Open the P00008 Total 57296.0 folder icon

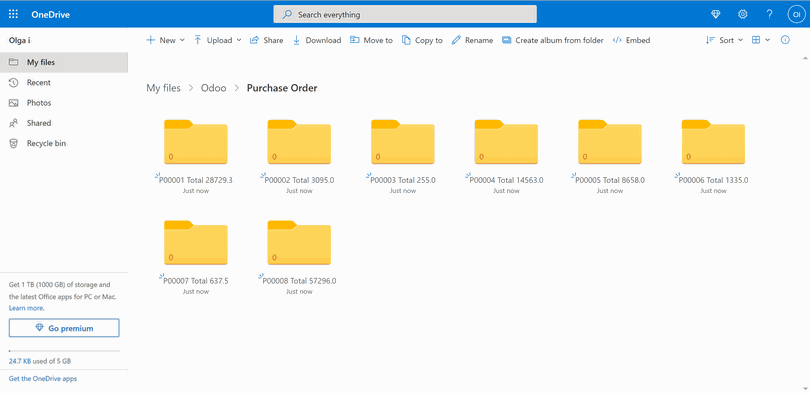pyautogui.click(x=299, y=242)
